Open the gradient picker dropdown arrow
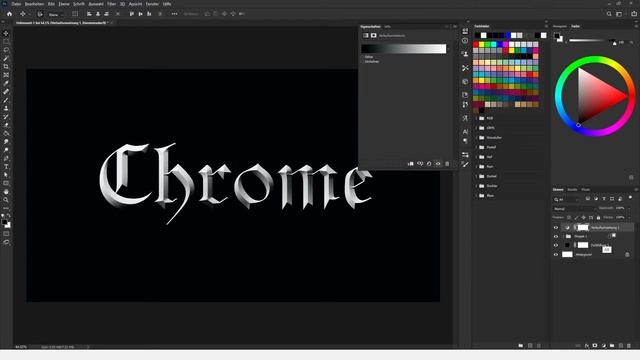Viewport: 640px width, 360px height. 449,49
